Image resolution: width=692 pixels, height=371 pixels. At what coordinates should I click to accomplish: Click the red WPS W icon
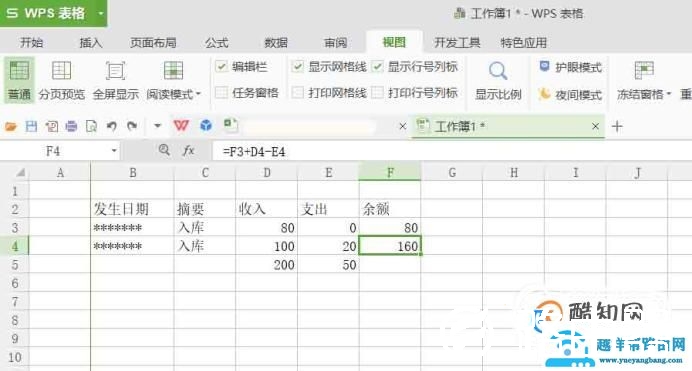pyautogui.click(x=181, y=126)
